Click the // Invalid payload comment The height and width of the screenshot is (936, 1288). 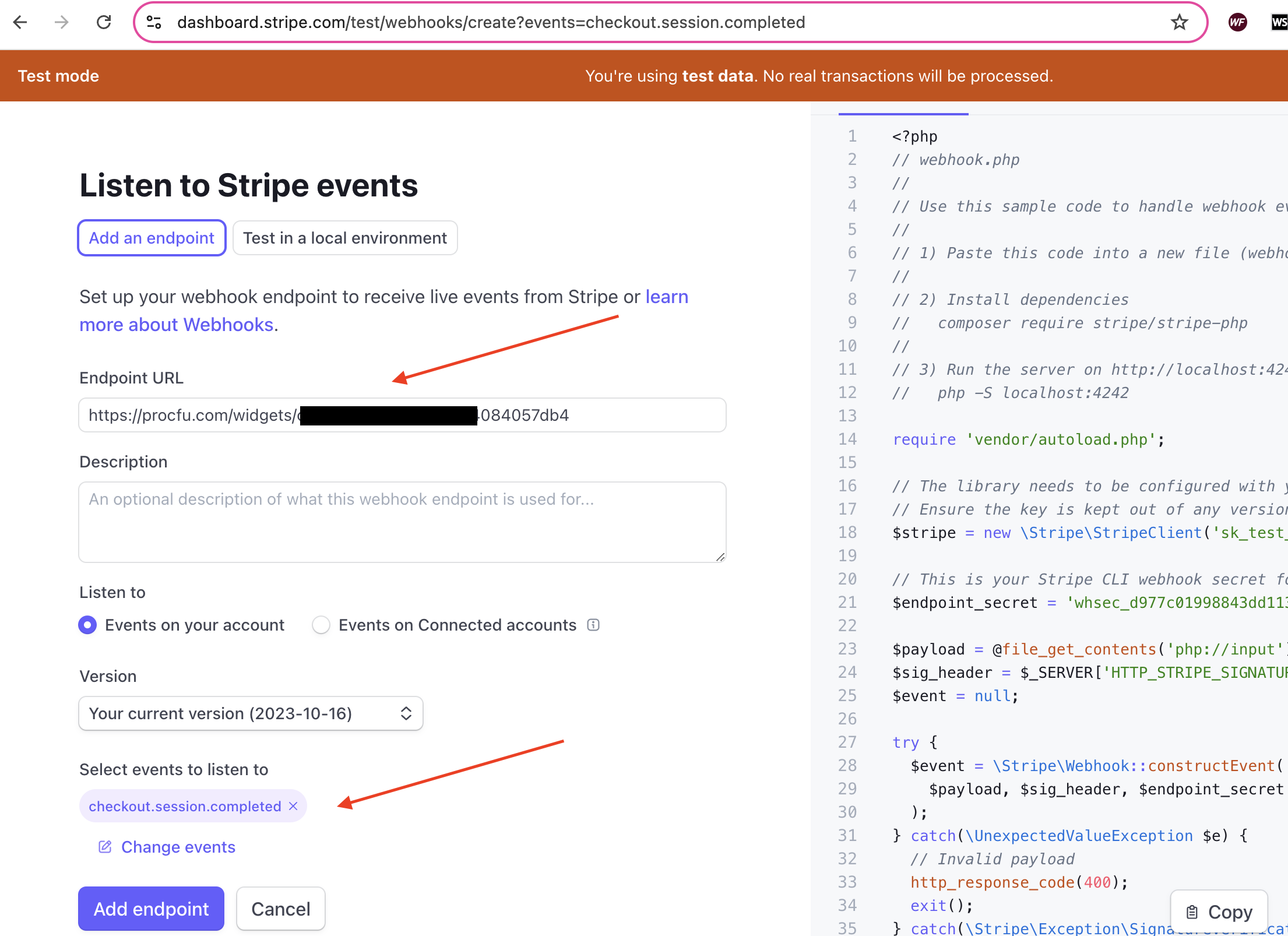pyautogui.click(x=992, y=859)
